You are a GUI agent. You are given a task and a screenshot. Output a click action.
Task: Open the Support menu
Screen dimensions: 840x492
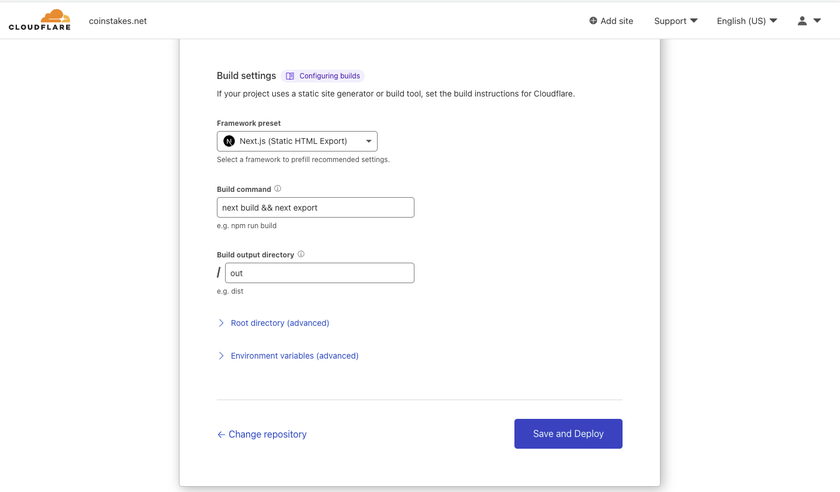tap(676, 21)
